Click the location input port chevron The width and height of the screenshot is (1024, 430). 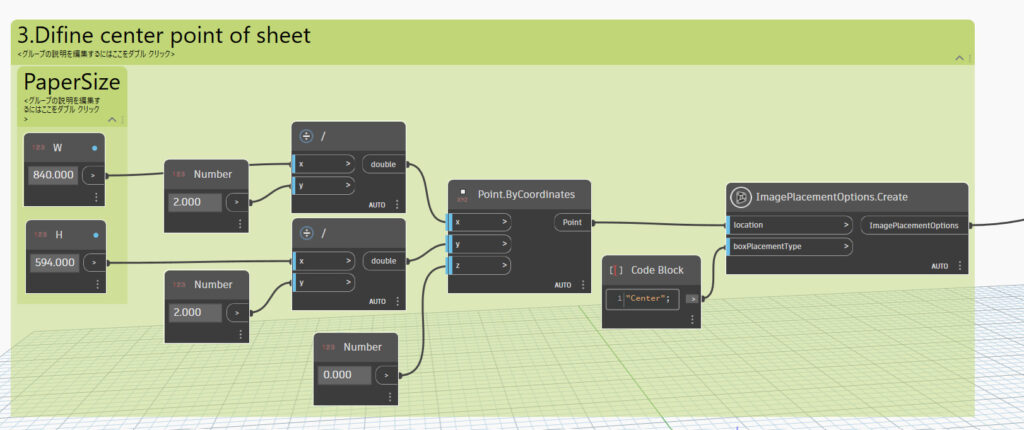[x=844, y=225]
